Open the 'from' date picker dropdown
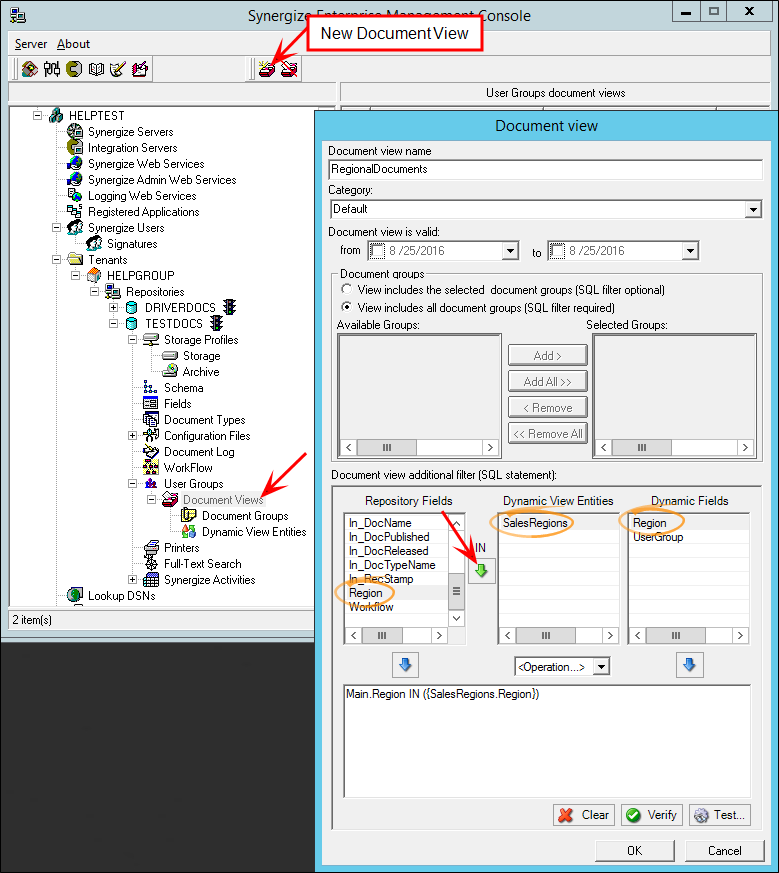 509,251
